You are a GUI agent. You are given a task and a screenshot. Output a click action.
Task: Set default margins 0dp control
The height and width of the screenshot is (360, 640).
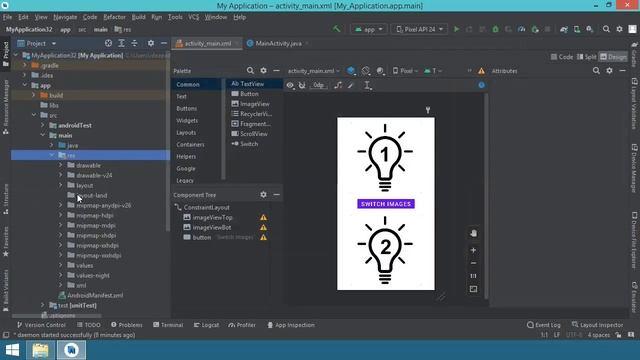tap(318, 85)
